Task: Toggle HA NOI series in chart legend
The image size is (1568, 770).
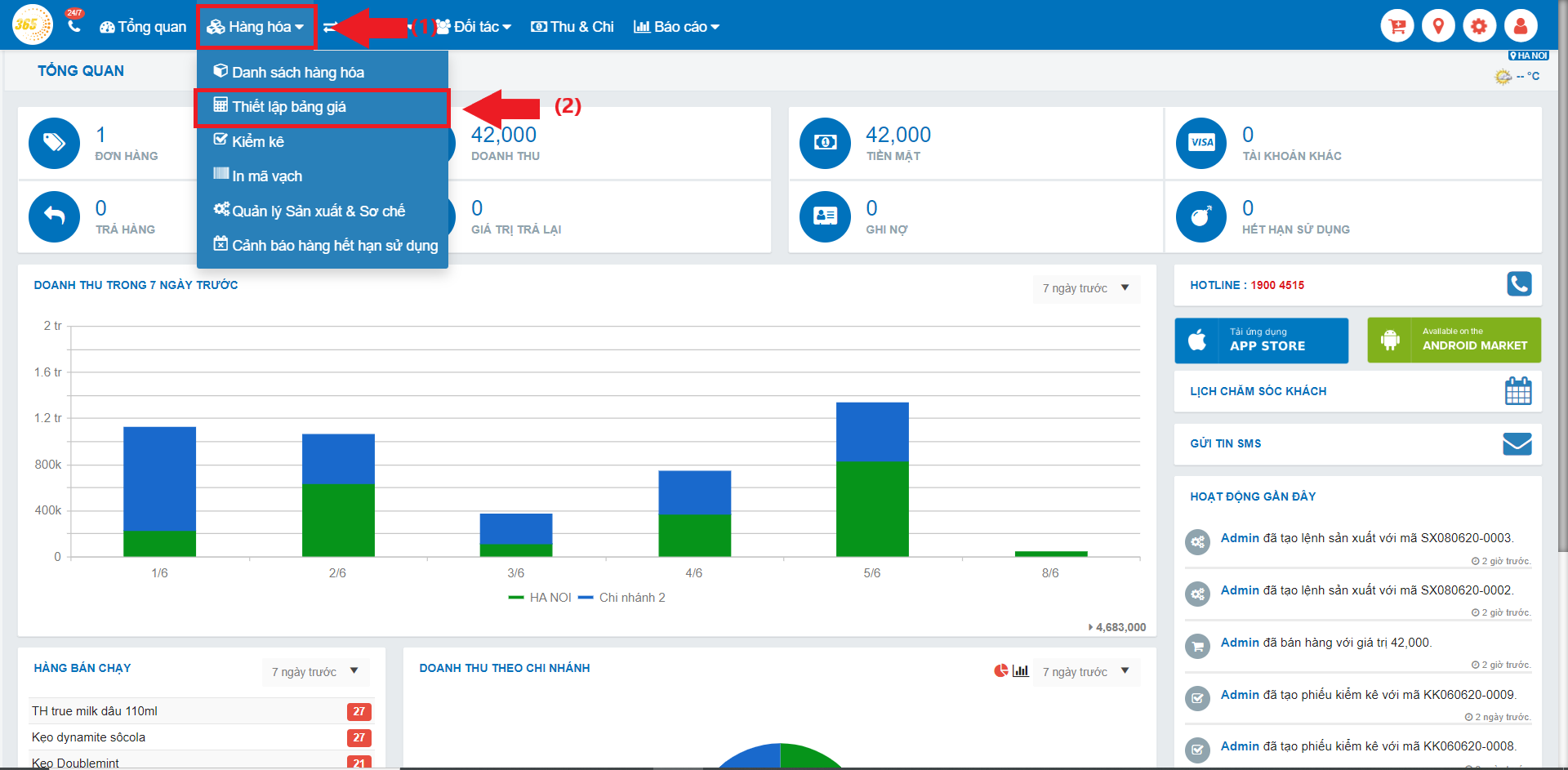Action: pyautogui.click(x=541, y=598)
